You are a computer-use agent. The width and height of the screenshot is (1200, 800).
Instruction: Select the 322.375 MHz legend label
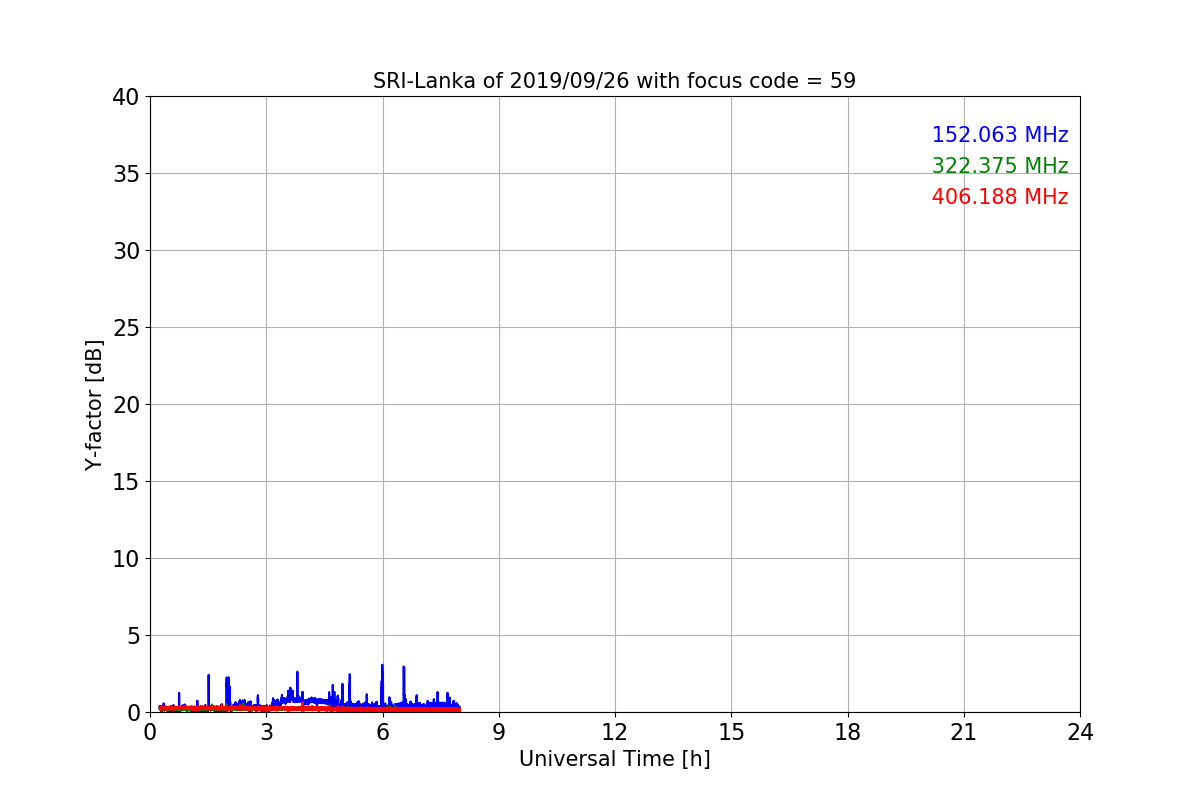pyautogui.click(x=1000, y=166)
